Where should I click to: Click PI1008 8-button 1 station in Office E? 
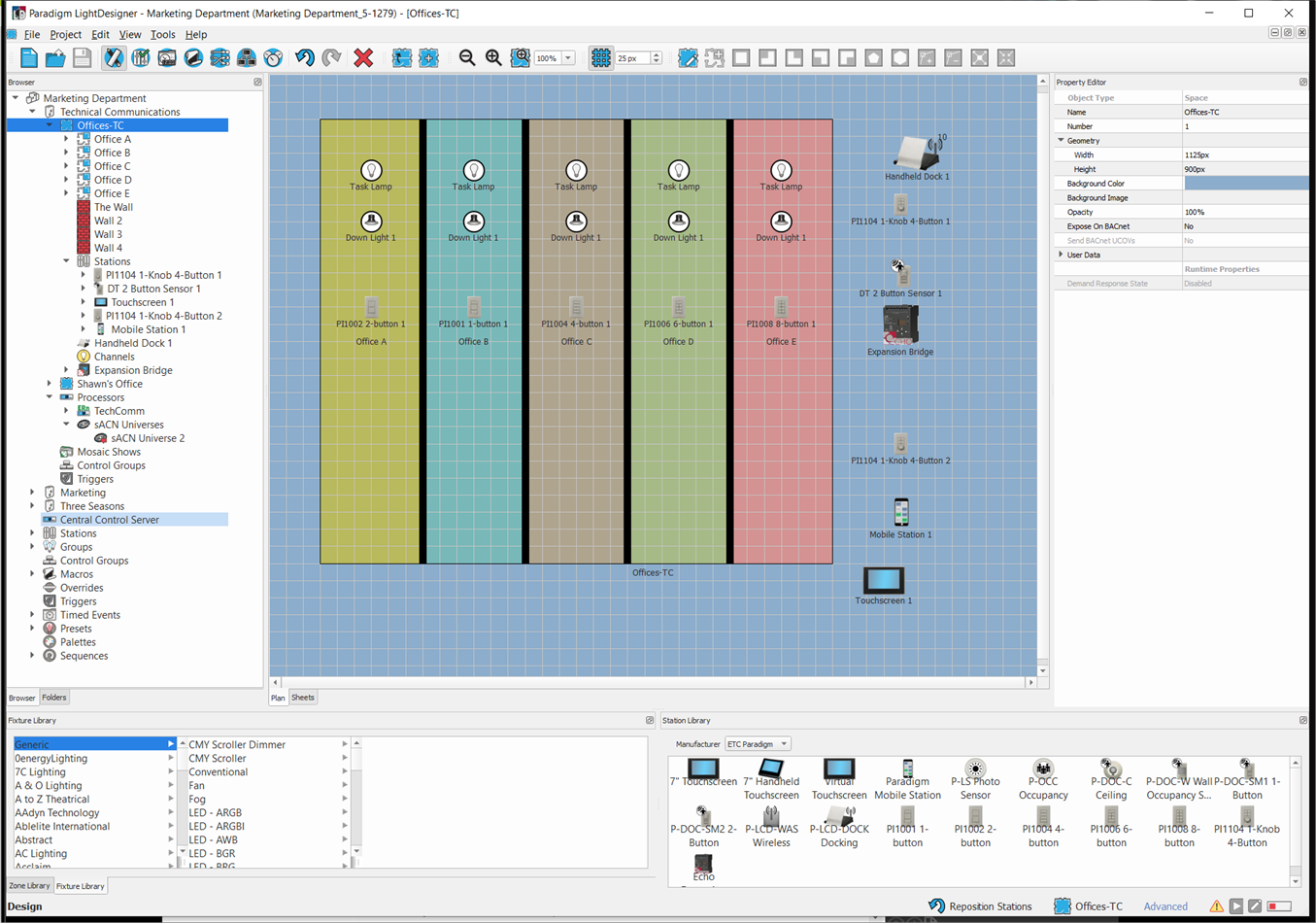(x=781, y=307)
